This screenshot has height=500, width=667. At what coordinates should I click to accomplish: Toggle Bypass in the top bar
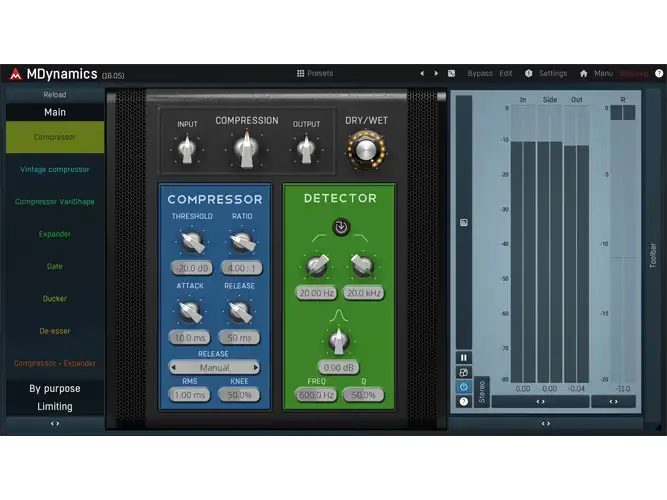[480, 73]
